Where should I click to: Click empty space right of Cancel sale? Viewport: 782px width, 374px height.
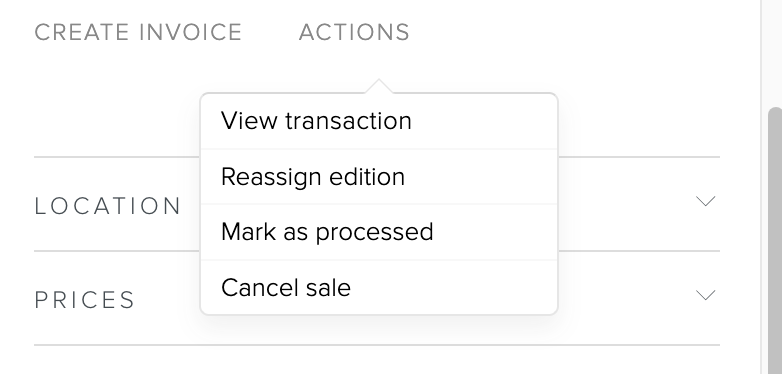click(454, 287)
